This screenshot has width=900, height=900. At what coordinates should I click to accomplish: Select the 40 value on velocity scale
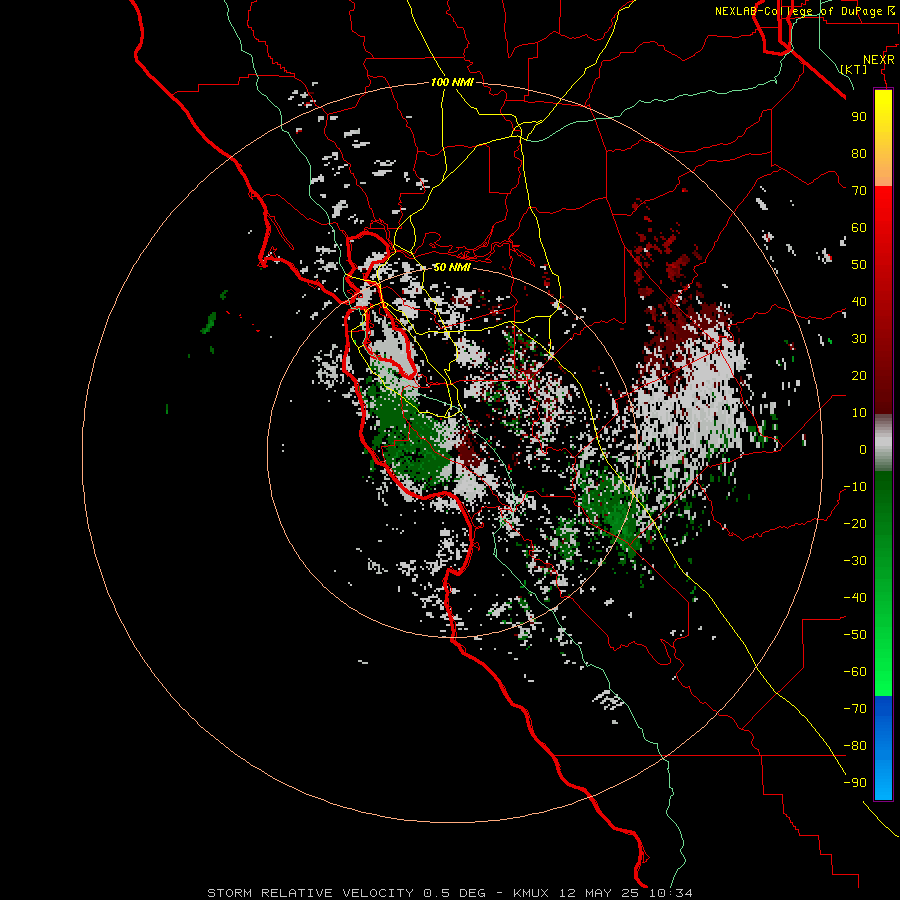click(x=859, y=301)
